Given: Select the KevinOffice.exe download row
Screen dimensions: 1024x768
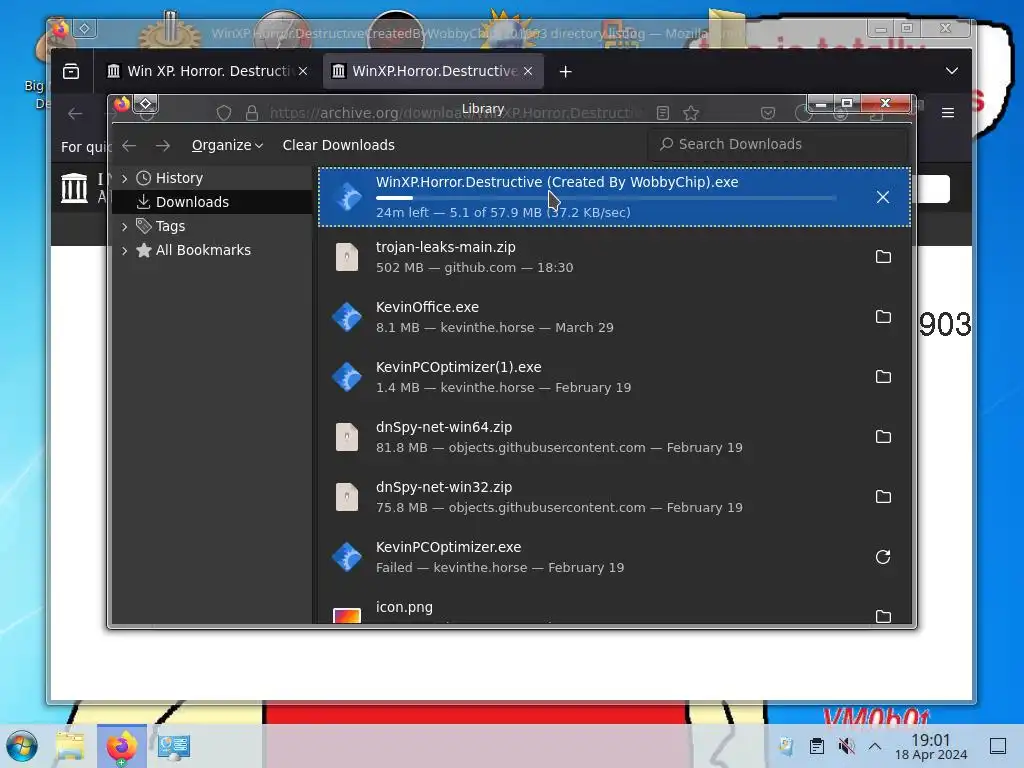Looking at the screenshot, I should [x=614, y=317].
